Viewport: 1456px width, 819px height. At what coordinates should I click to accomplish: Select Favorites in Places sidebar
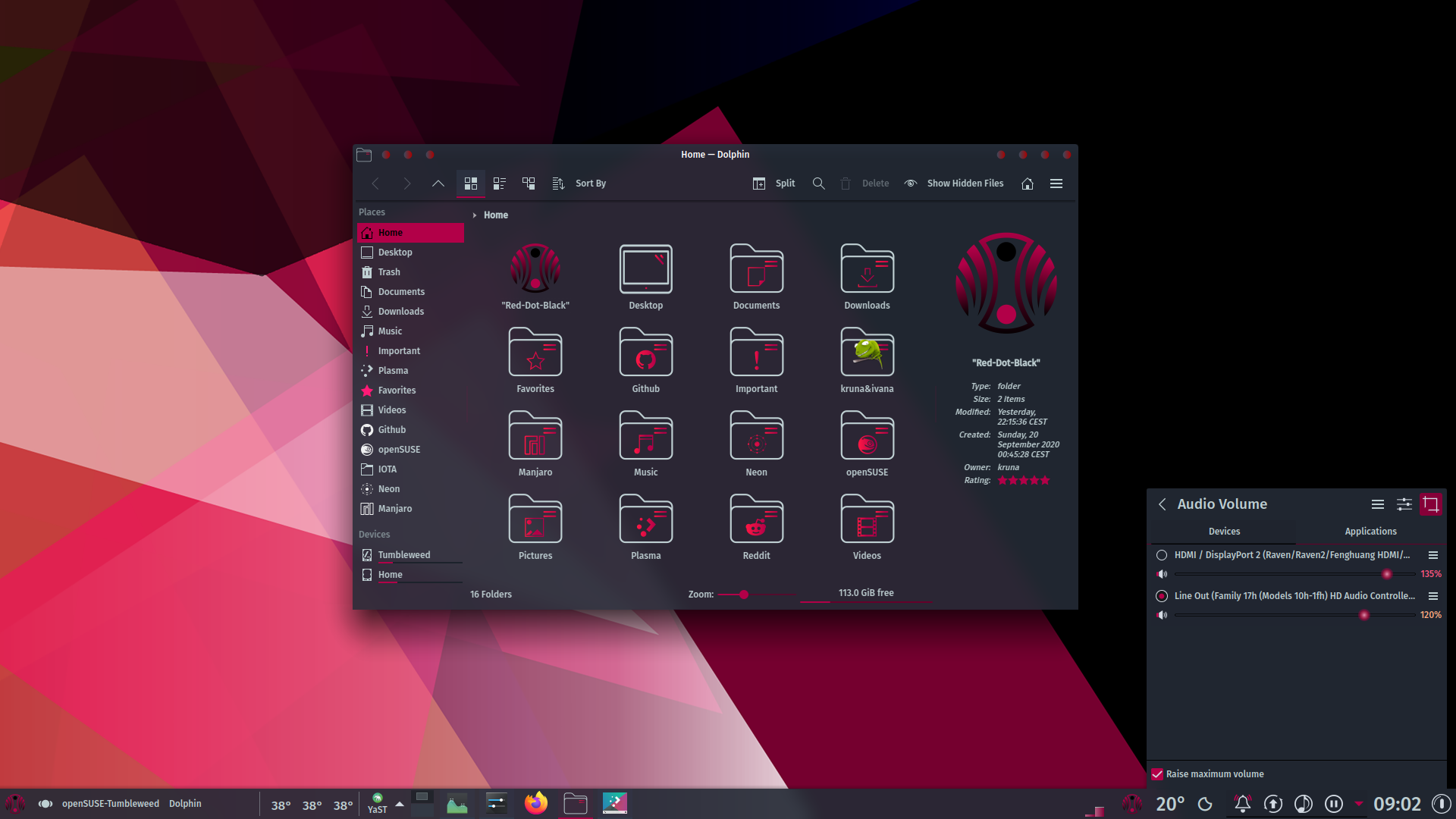[410, 391]
